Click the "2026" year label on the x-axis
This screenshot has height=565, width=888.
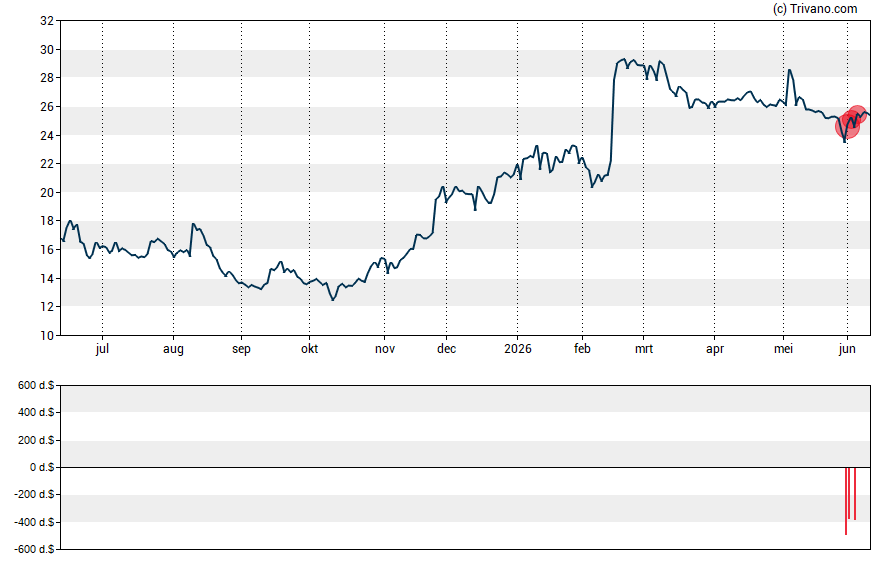tap(518, 349)
